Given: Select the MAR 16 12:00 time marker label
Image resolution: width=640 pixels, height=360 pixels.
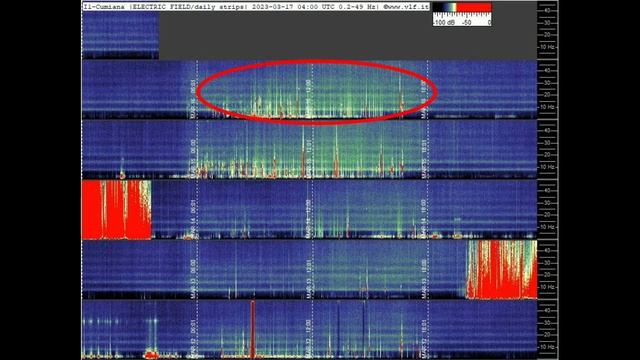Looking at the screenshot, I should 309,99.
